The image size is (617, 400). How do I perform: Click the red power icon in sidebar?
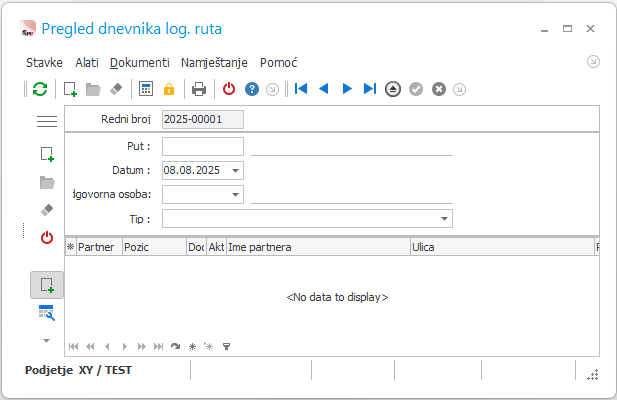tap(47, 238)
